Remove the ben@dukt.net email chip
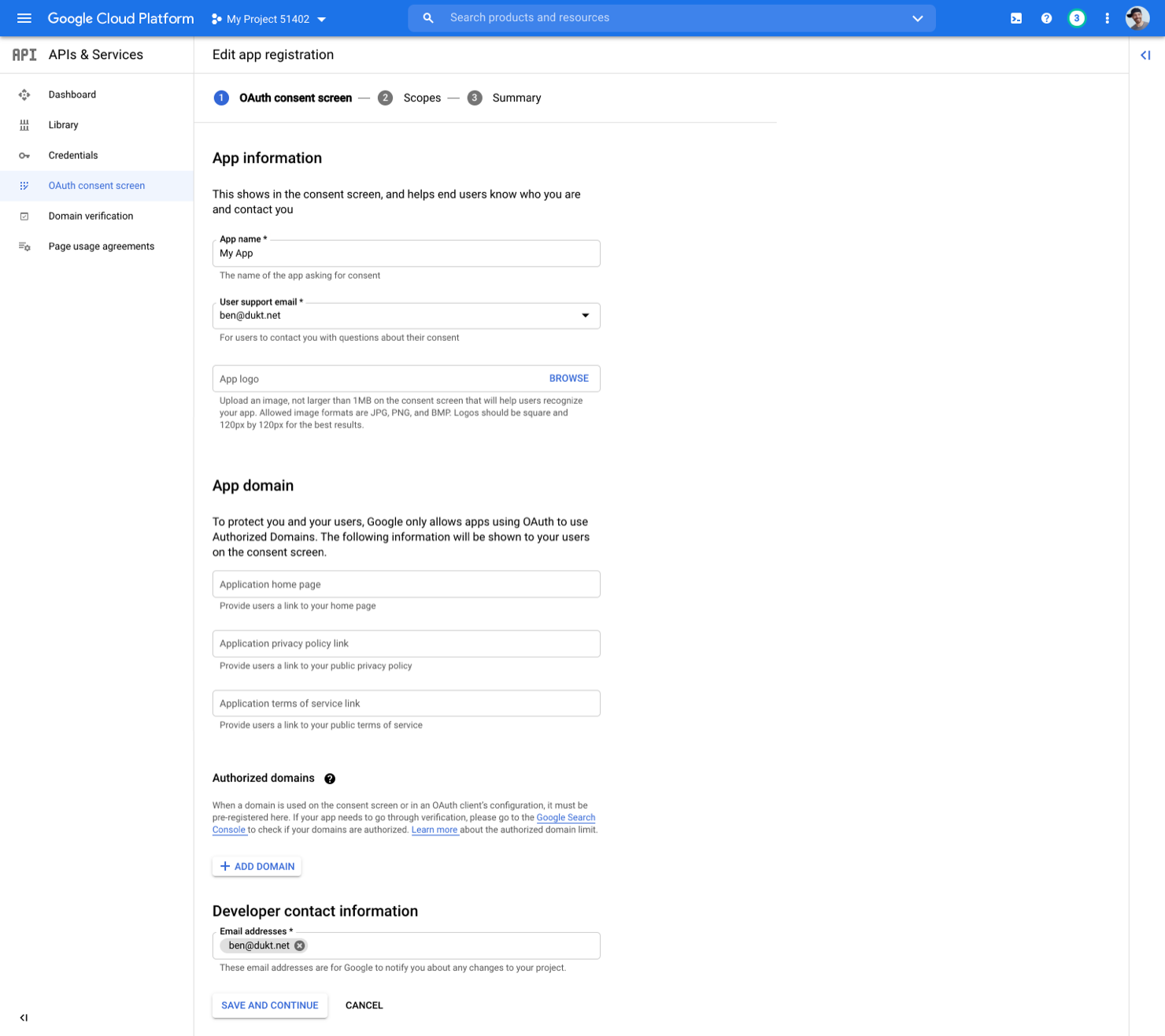This screenshot has height=1036, width=1165. 299,945
